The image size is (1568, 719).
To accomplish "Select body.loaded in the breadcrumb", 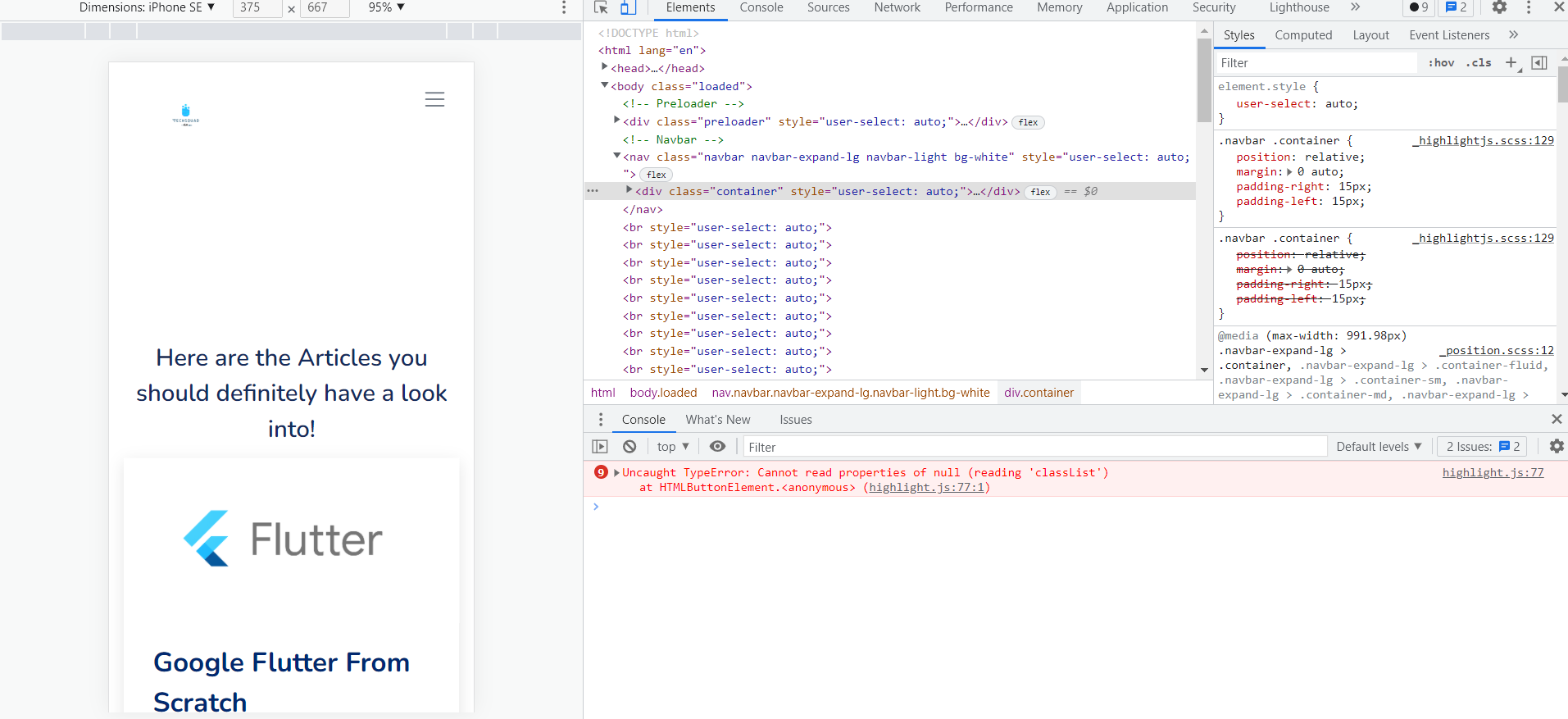I will pyautogui.click(x=663, y=393).
